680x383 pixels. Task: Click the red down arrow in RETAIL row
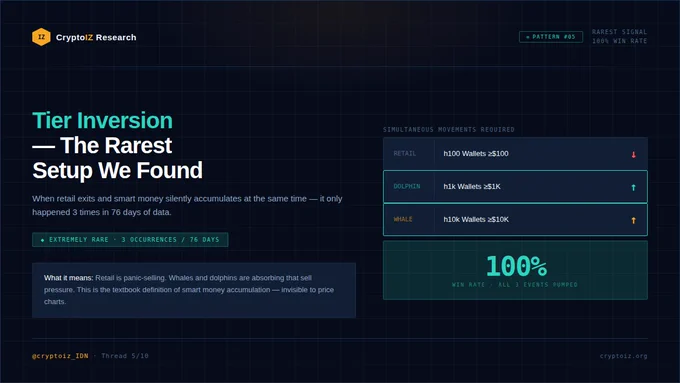[x=634, y=154]
